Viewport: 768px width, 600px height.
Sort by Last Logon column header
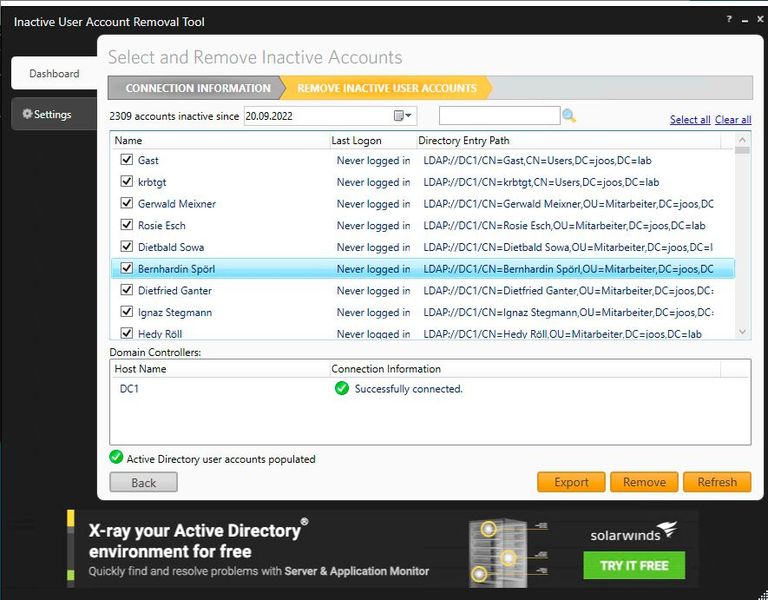click(x=373, y=141)
